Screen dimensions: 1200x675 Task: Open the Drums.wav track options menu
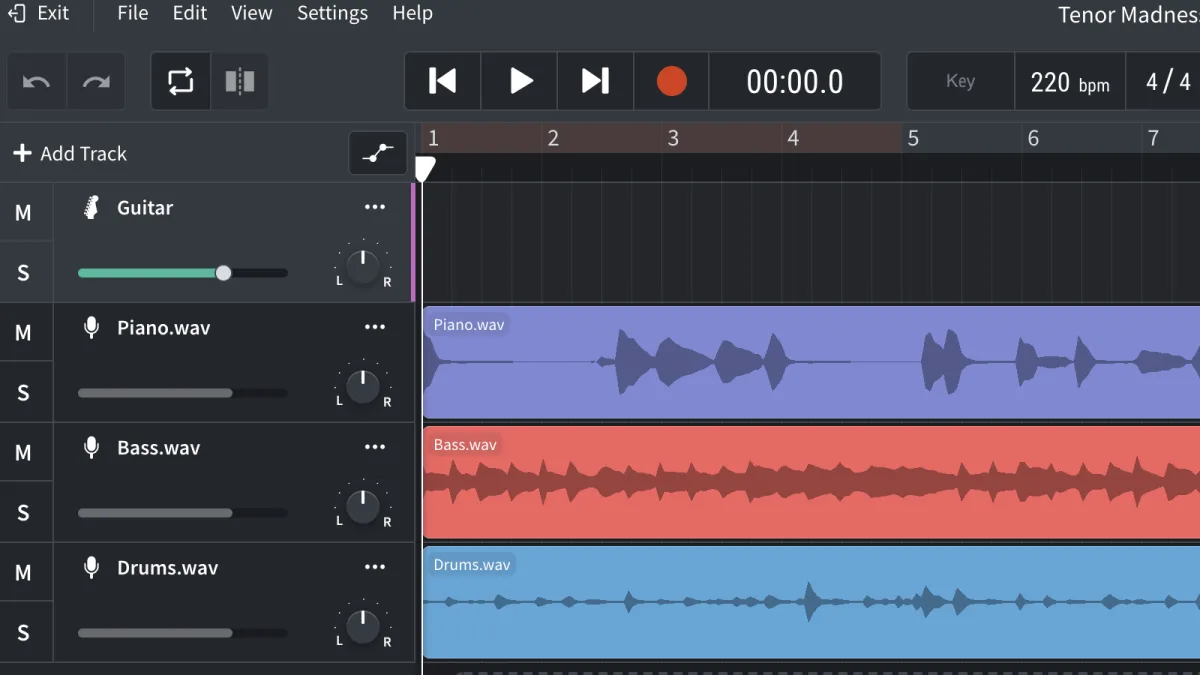pyautogui.click(x=375, y=567)
